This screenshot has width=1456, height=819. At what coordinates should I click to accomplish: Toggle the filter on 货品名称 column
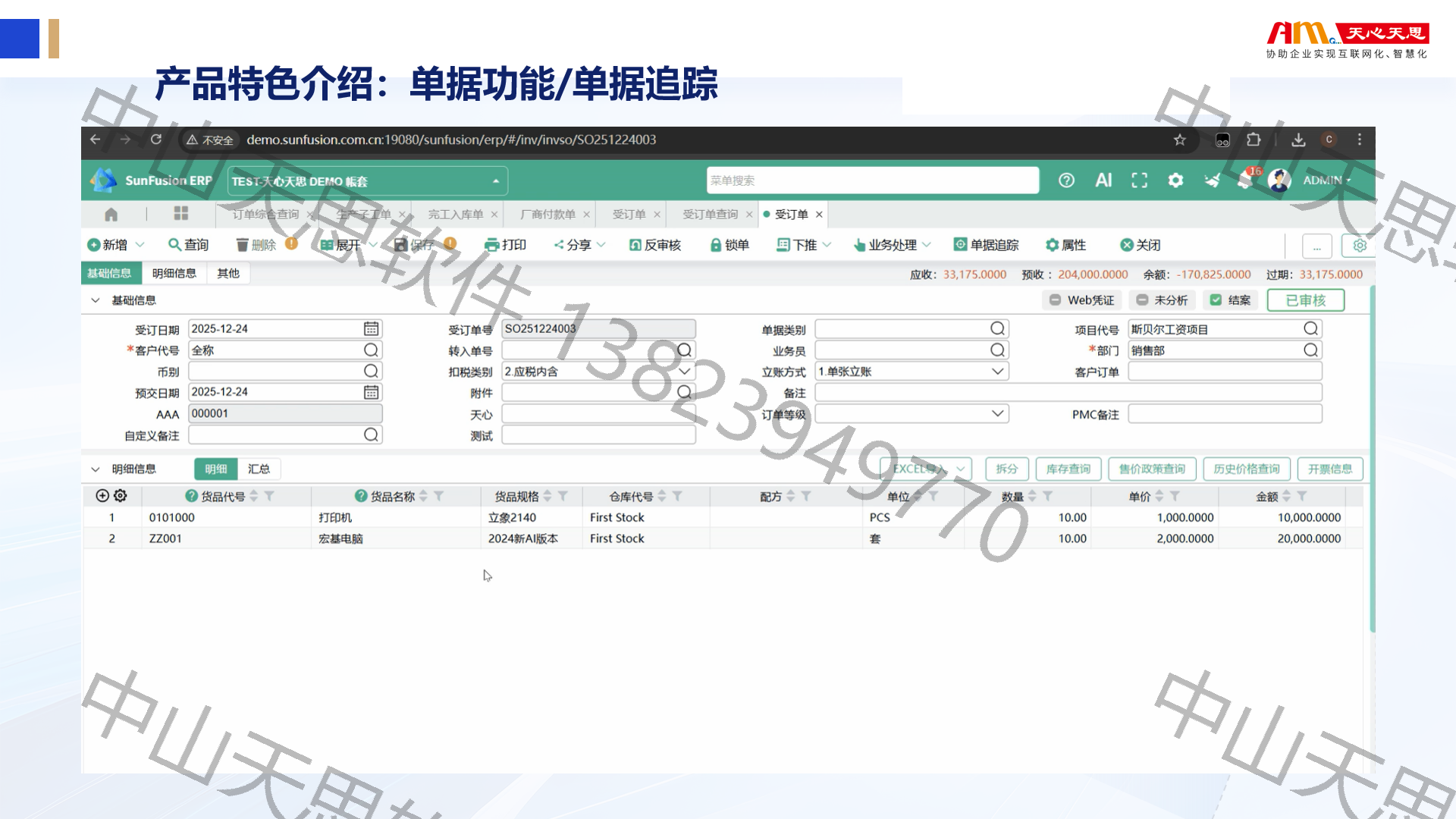click(438, 496)
